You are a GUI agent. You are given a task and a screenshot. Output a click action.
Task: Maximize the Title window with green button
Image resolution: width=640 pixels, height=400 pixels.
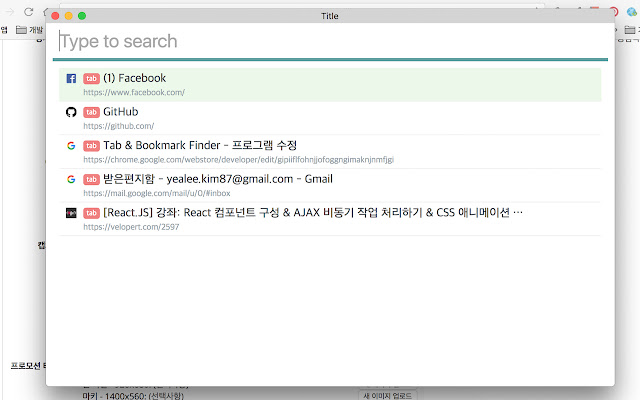pyautogui.click(x=82, y=16)
